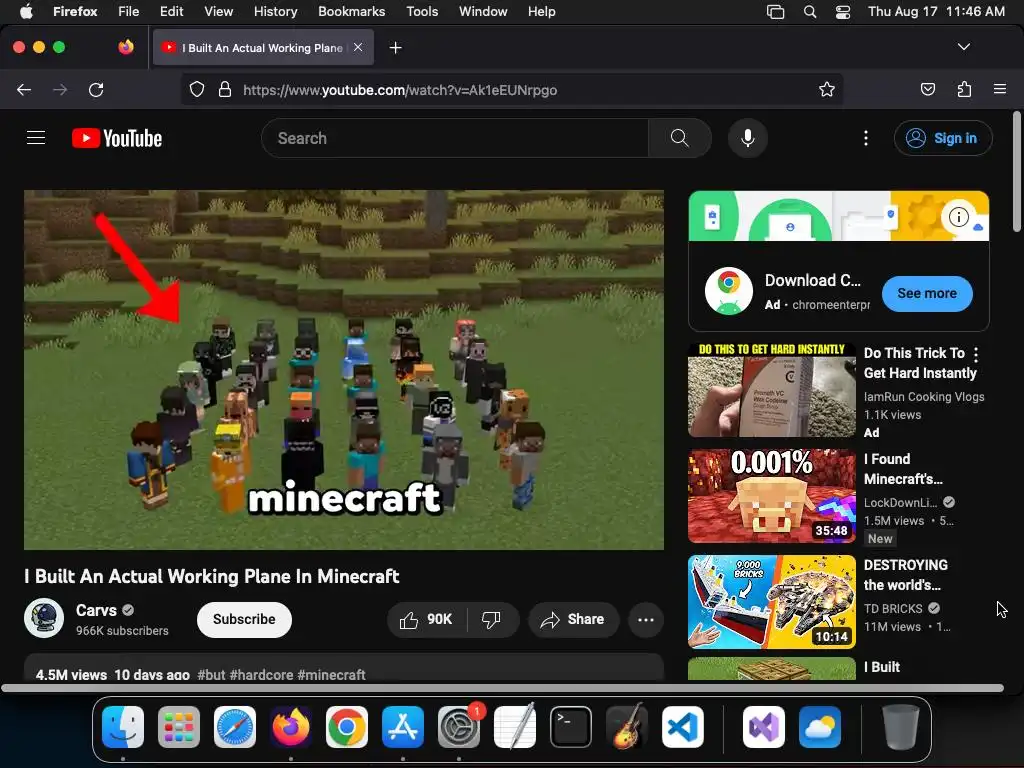Bookmark this page with star icon
Viewport: 1024px width, 768px height.
click(x=827, y=89)
